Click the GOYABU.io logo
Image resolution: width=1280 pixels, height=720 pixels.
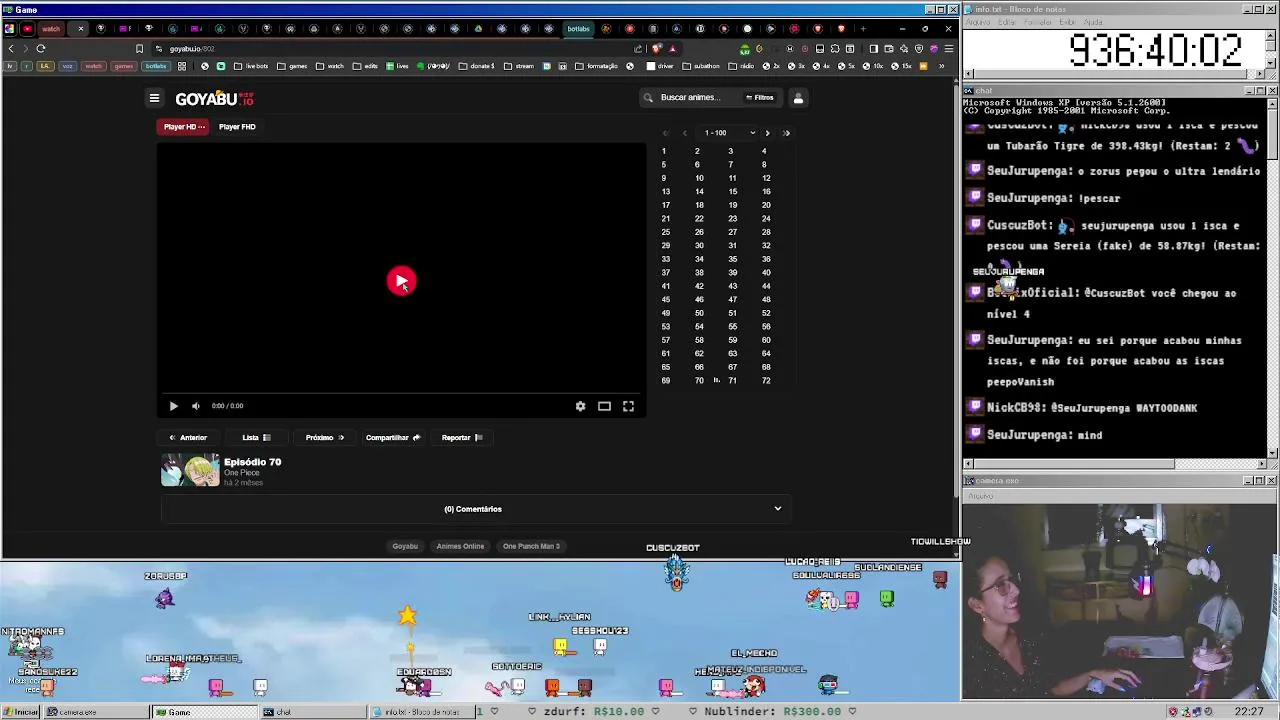tap(214, 99)
